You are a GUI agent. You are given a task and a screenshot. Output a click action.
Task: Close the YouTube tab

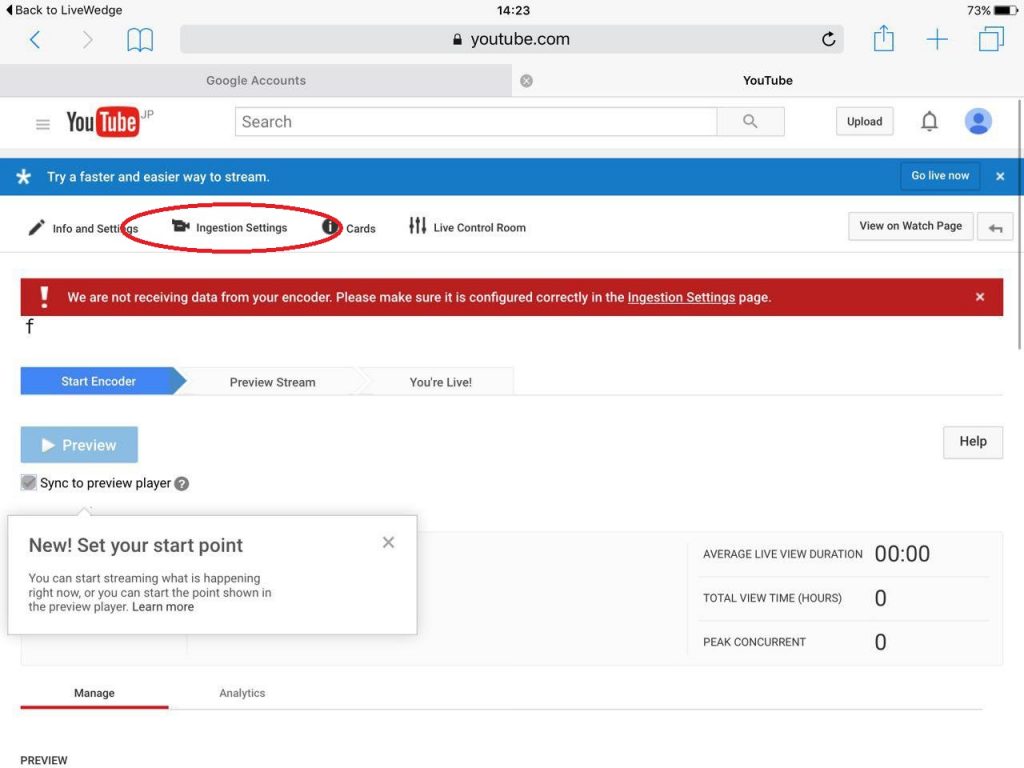pyautogui.click(x=526, y=80)
